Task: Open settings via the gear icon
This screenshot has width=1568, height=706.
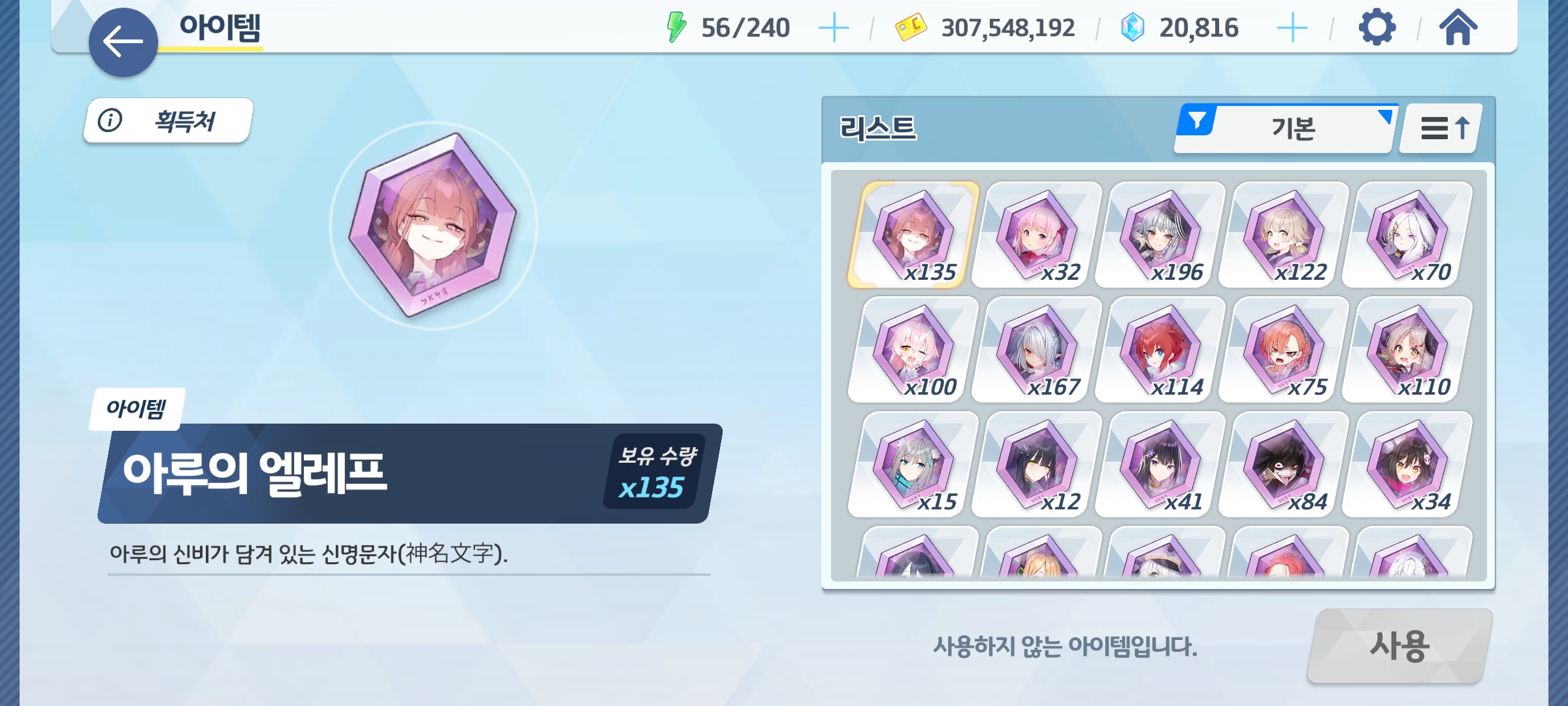Action: 1377,27
